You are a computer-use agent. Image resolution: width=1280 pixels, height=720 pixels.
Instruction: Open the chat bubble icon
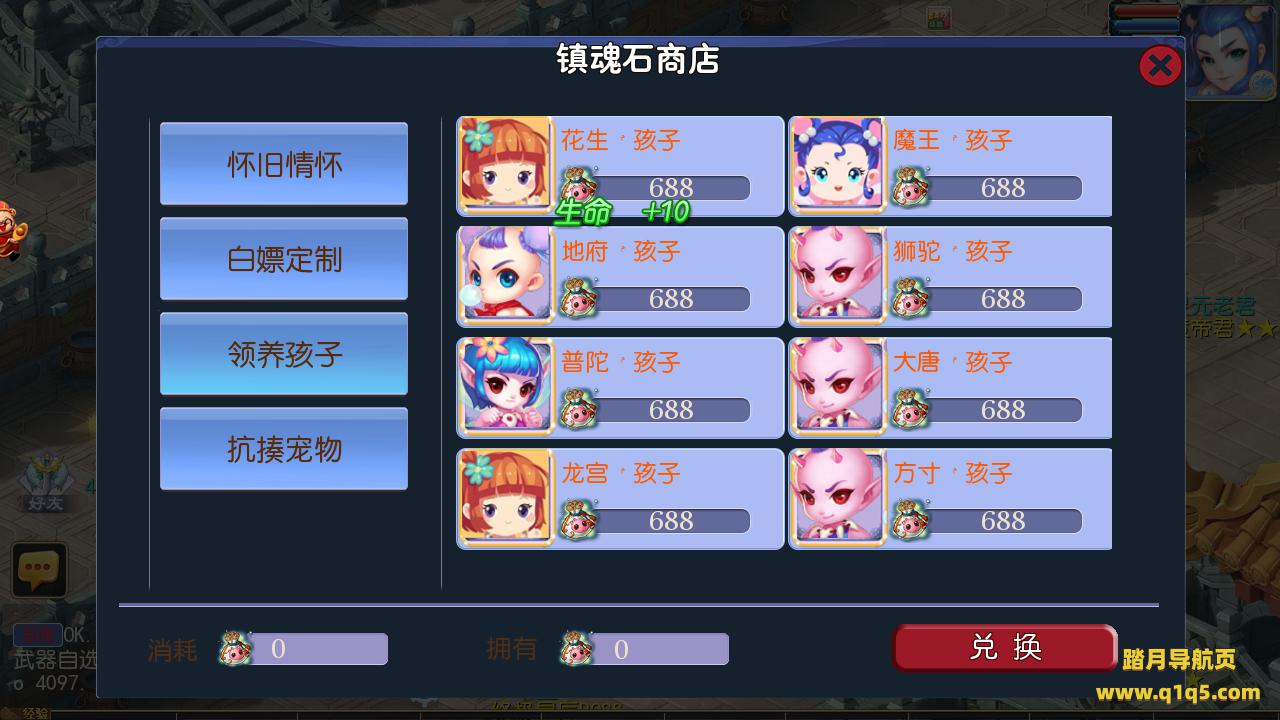(39, 570)
